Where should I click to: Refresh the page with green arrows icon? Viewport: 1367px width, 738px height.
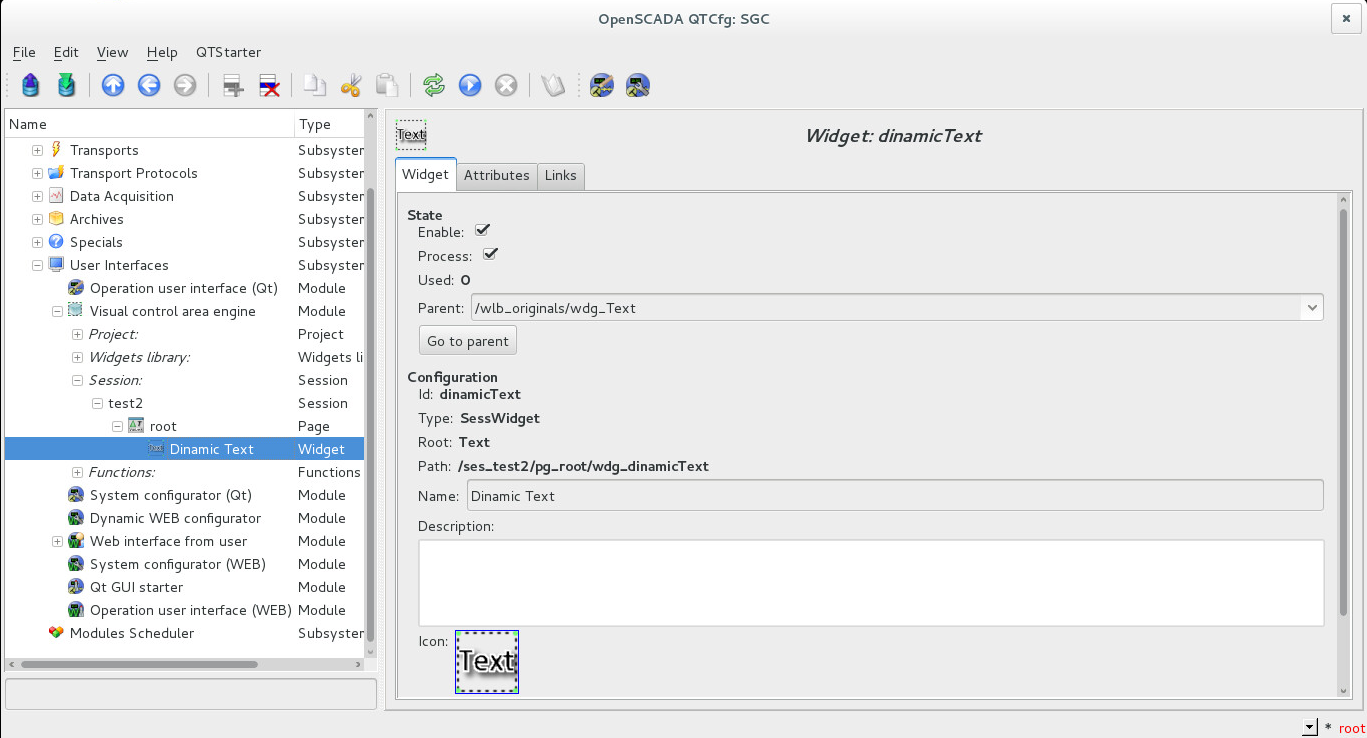[x=434, y=86]
